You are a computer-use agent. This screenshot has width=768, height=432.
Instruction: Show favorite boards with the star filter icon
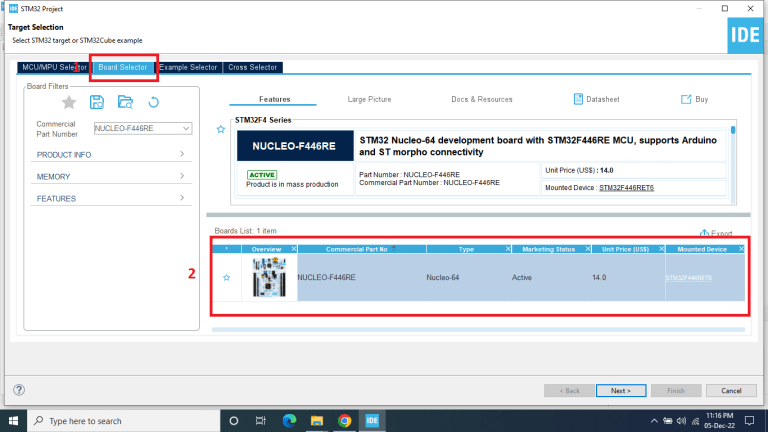[69, 102]
